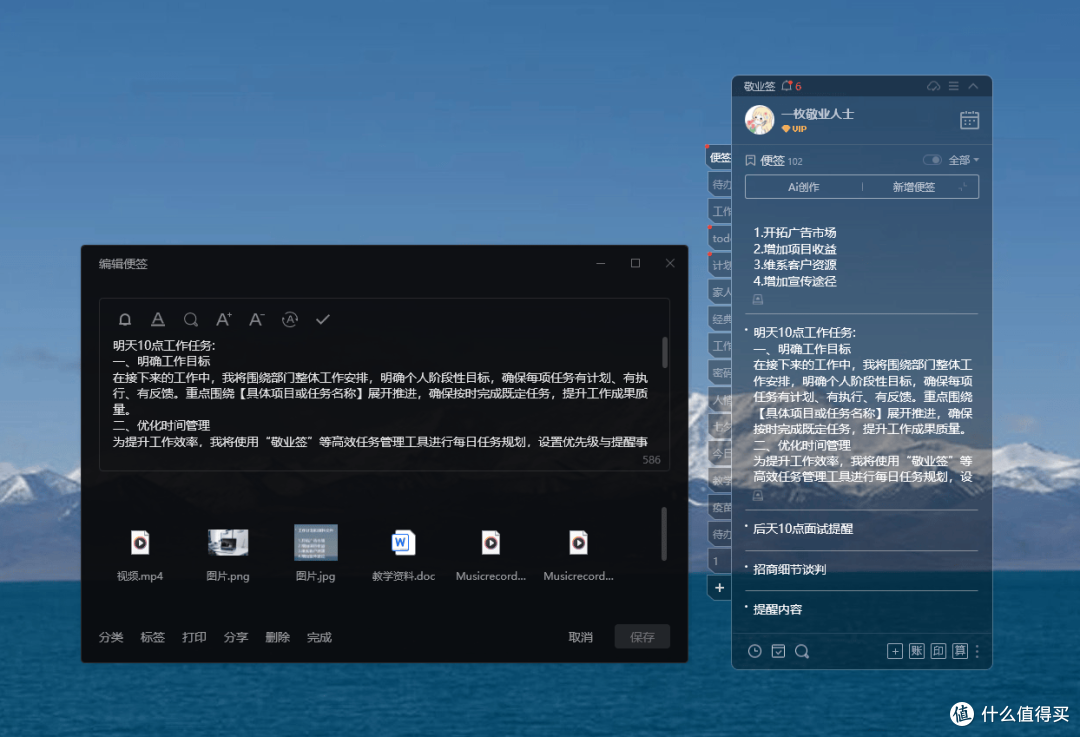Viewport: 1080px width, 737px height.
Task: Open the 算 calculator icon in bottom bar
Action: click(960, 651)
